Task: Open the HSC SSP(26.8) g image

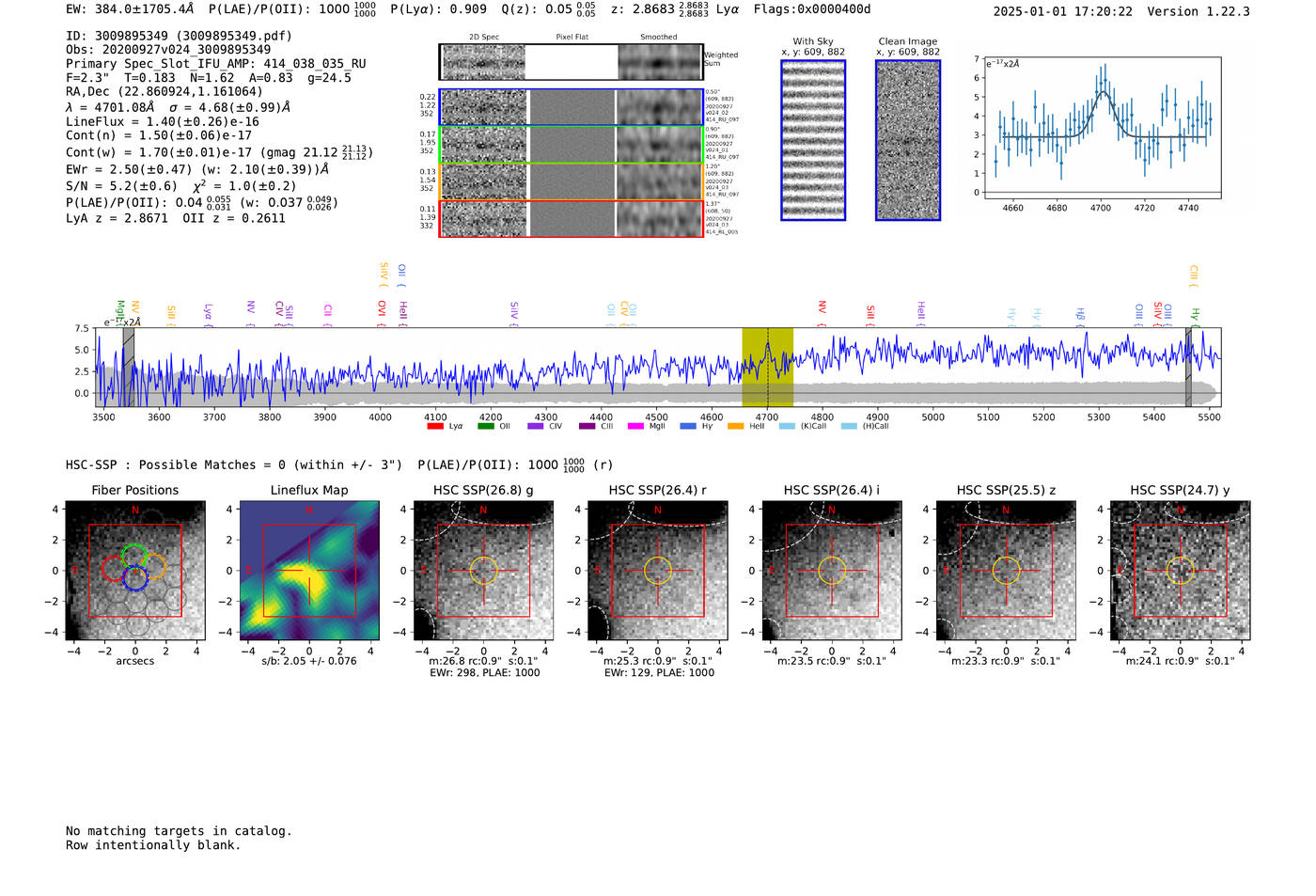Action: (x=484, y=571)
